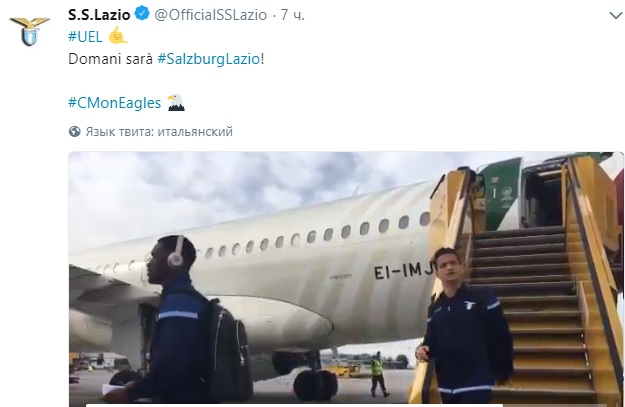Click the call-me hand emoji

click(x=118, y=35)
